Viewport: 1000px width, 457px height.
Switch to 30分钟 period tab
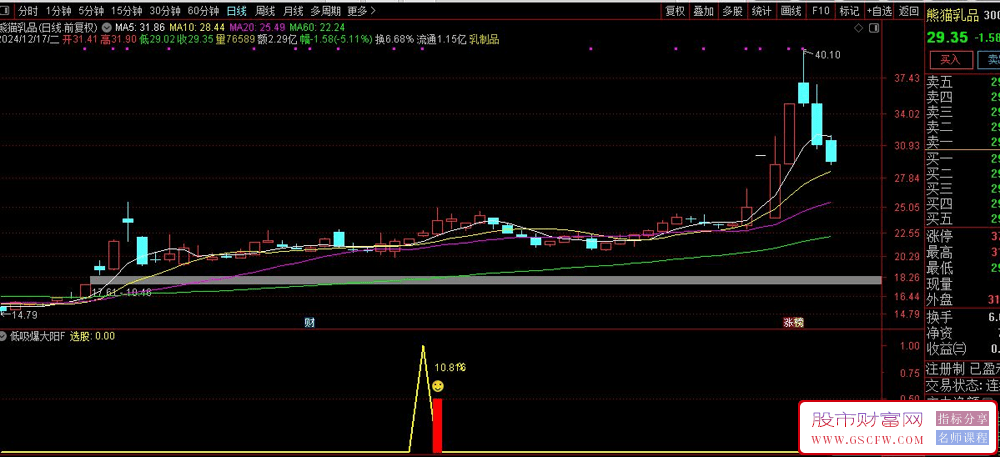[x=165, y=11]
